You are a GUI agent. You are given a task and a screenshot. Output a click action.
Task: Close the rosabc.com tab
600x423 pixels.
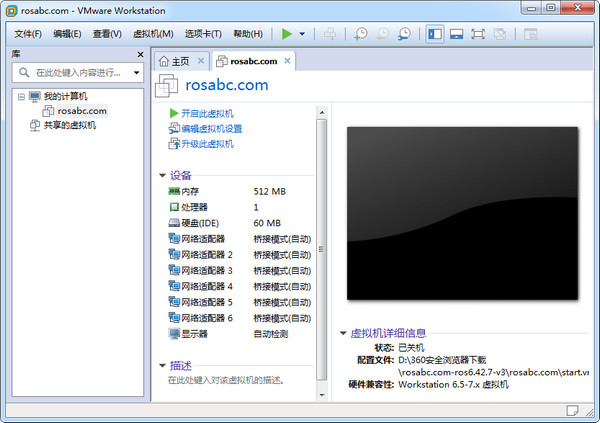[288, 60]
